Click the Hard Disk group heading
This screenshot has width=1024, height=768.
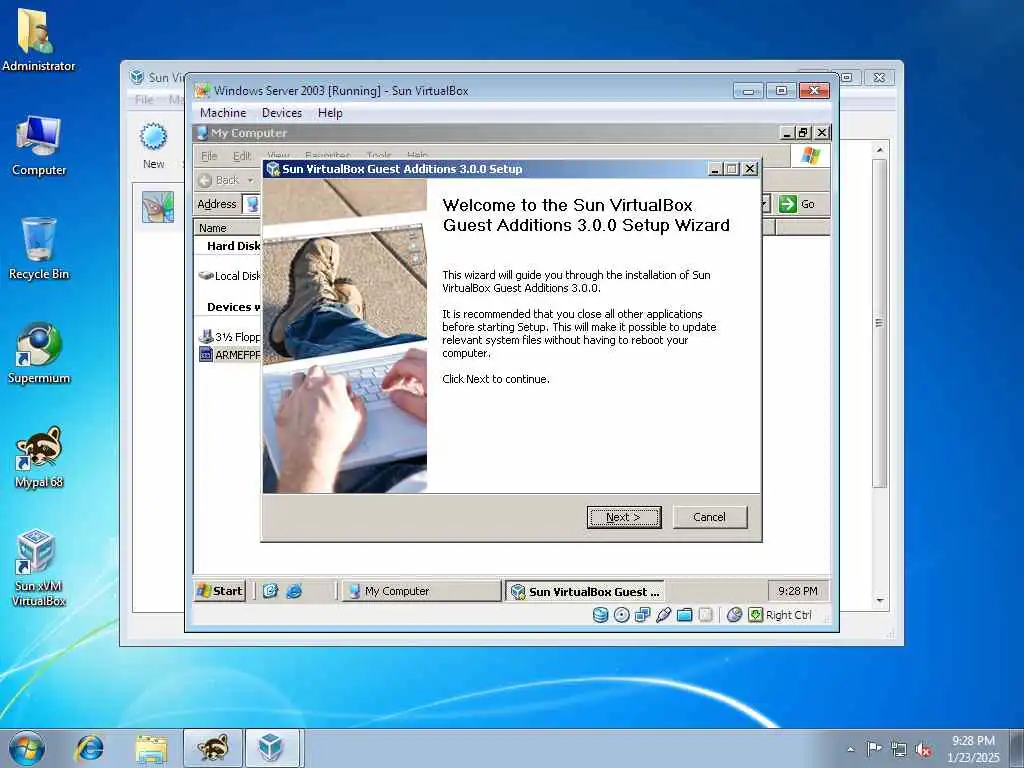click(x=233, y=246)
